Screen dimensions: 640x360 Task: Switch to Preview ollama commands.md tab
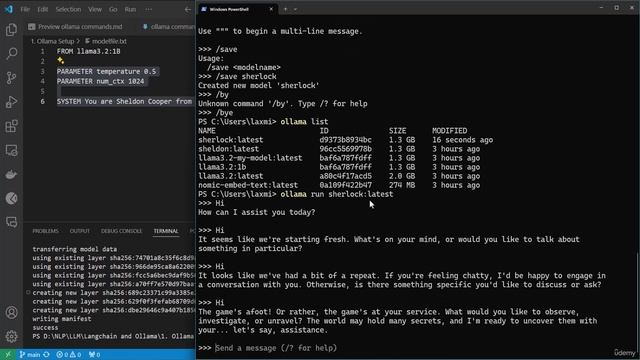pyautogui.click(x=76, y=27)
